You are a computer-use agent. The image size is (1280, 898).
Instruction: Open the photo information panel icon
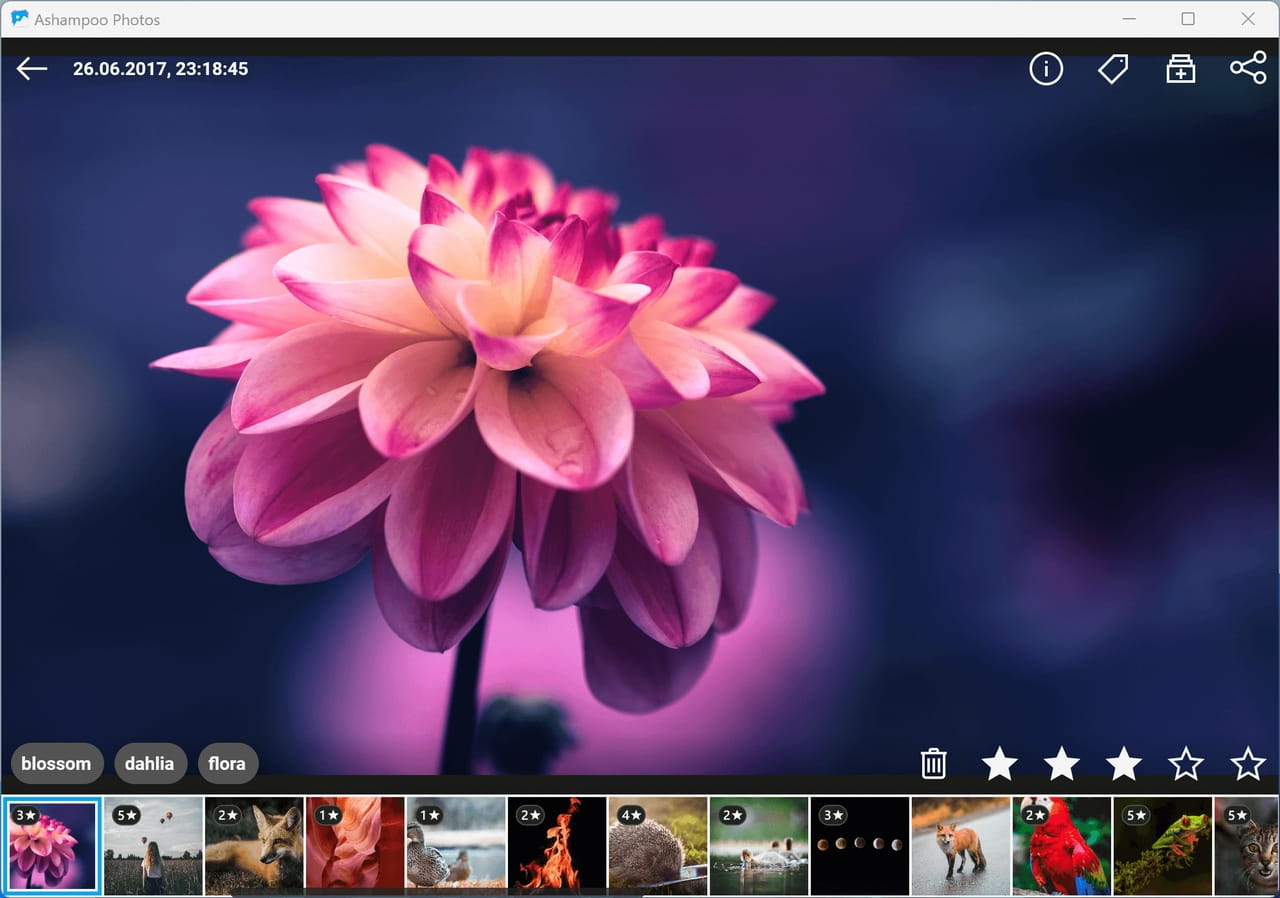pos(1046,68)
